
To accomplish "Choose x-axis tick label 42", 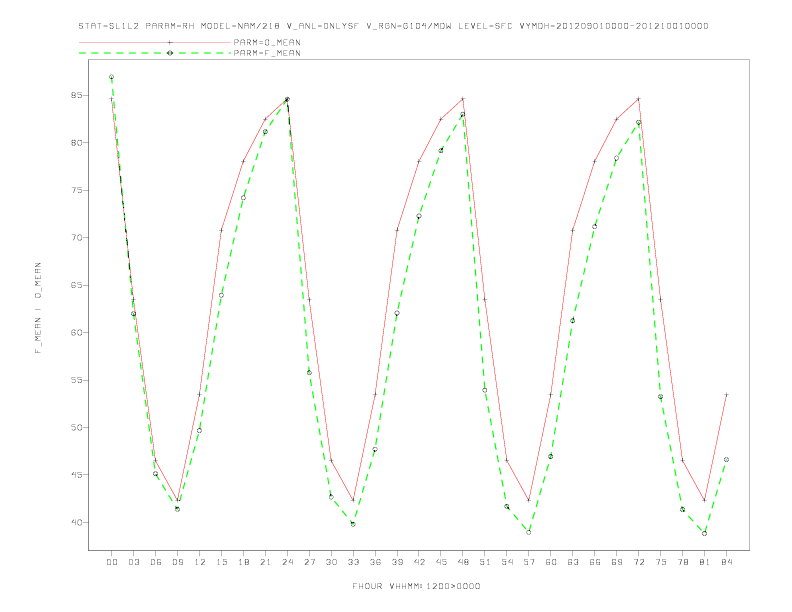I will pos(419,562).
